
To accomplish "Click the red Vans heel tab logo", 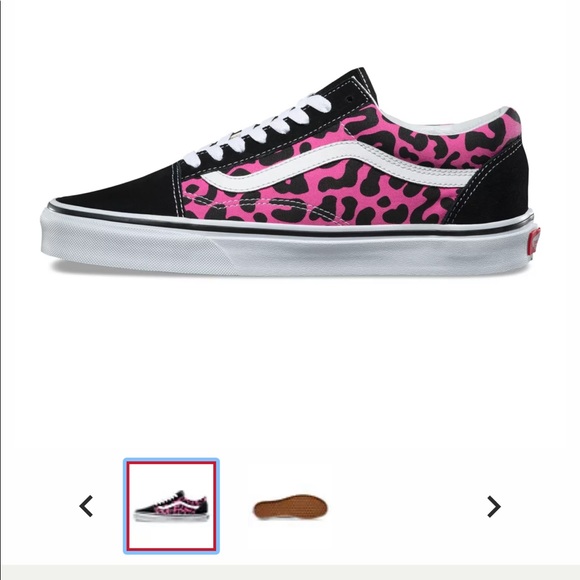I will 534,240.
